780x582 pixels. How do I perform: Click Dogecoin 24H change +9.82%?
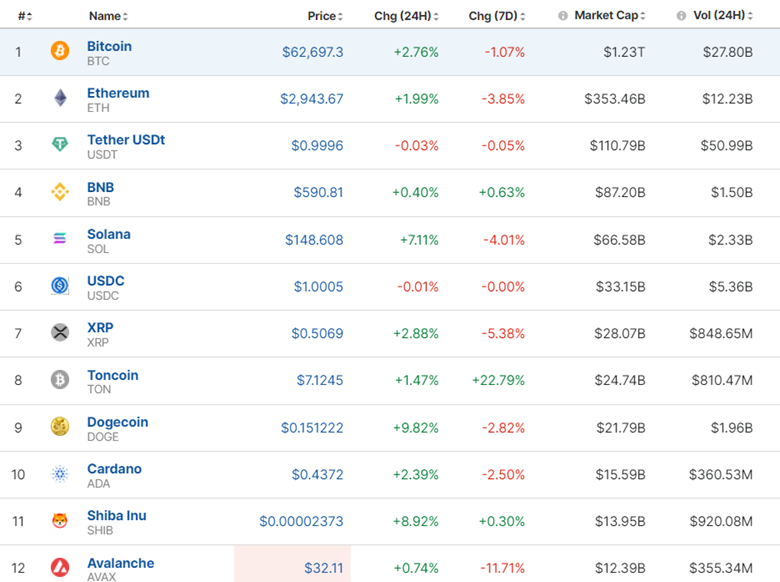(x=416, y=428)
